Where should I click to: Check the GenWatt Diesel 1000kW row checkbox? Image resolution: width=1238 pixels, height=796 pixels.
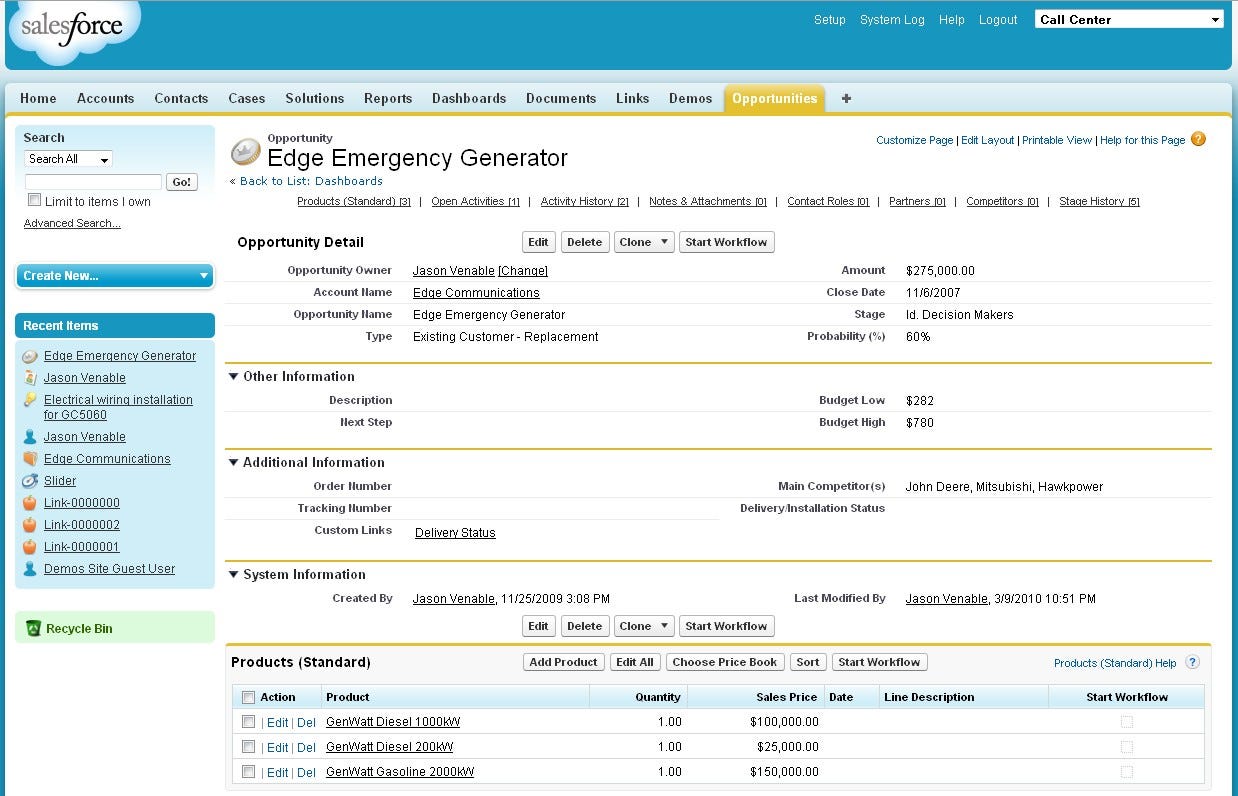[x=249, y=721]
